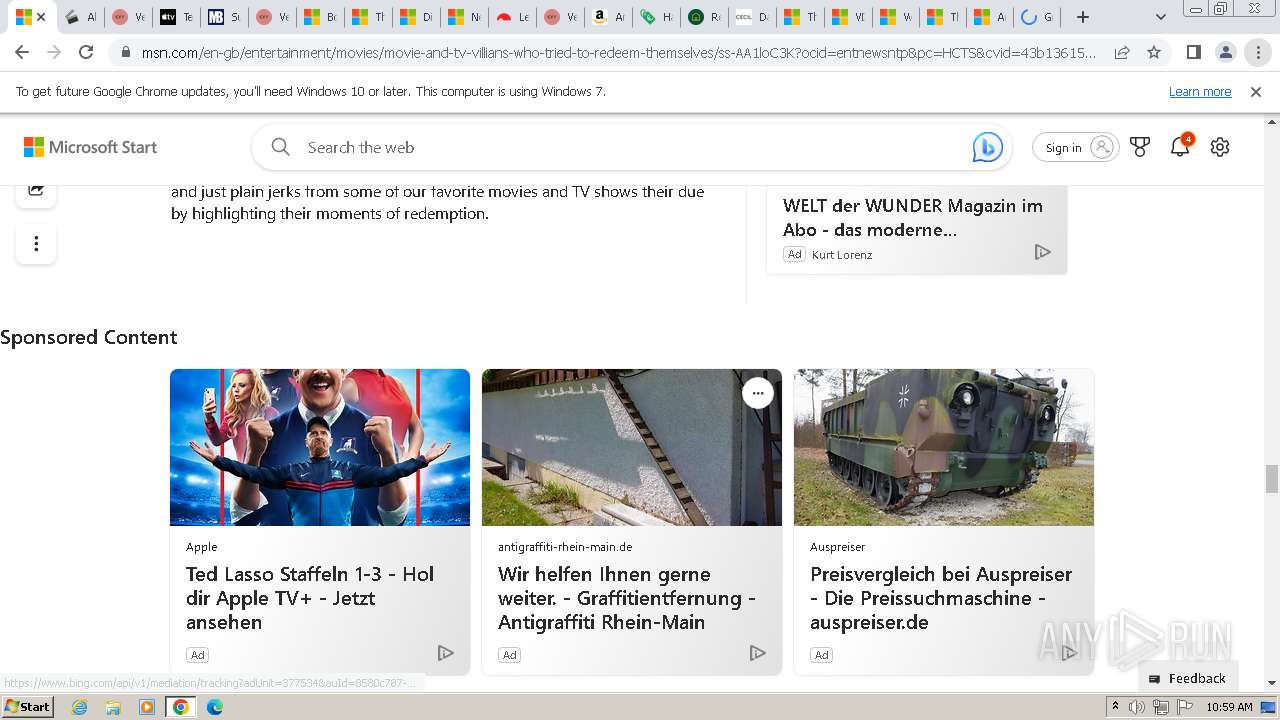
Task: Go back to the previous page
Action: (22, 52)
